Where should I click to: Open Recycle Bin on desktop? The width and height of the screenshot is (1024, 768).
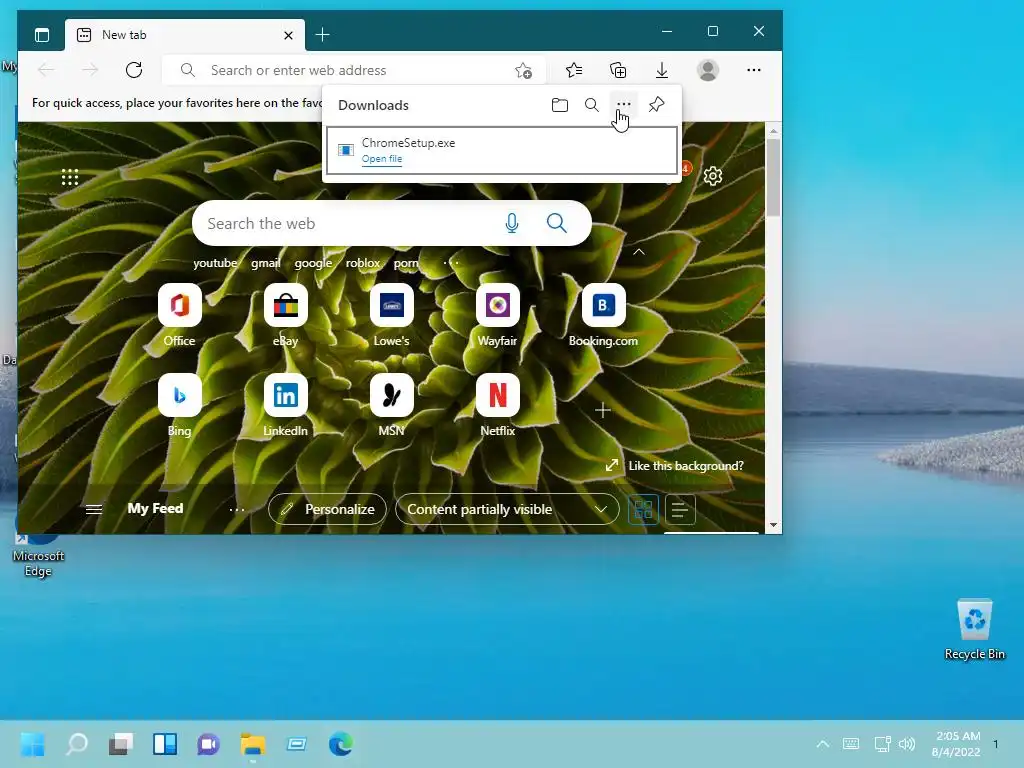pos(974,630)
